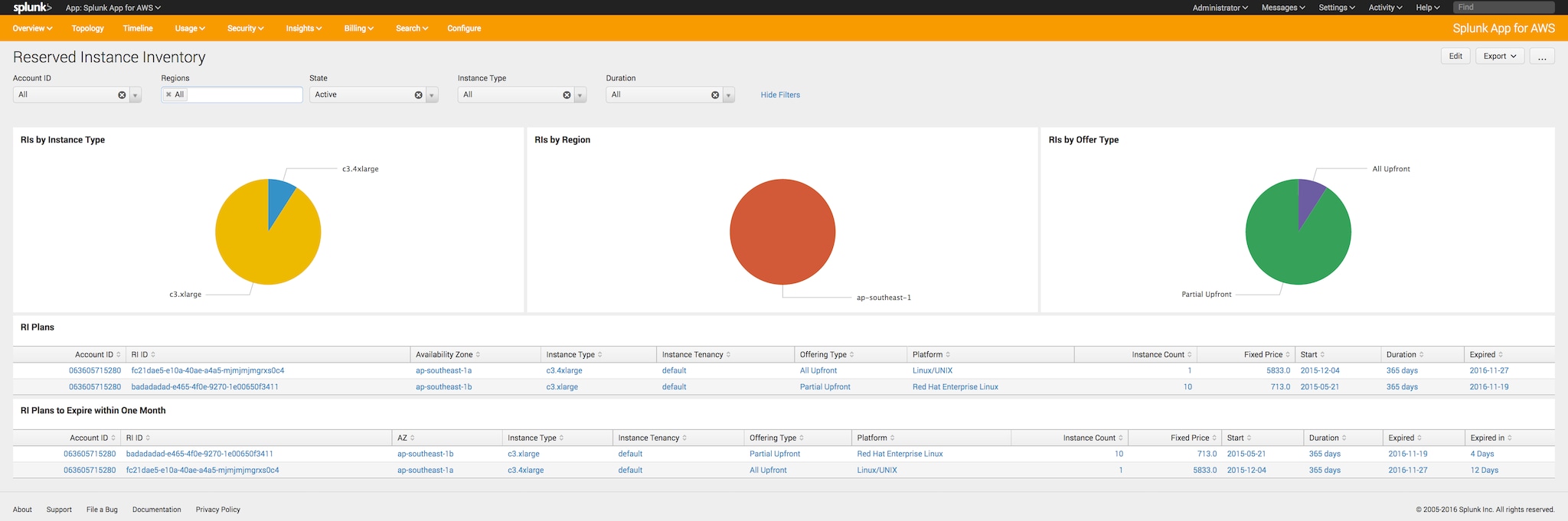Image resolution: width=1568 pixels, height=521 pixels.
Task: Open RI ID fc21dae5 in RI Plans
Action: coord(207,371)
